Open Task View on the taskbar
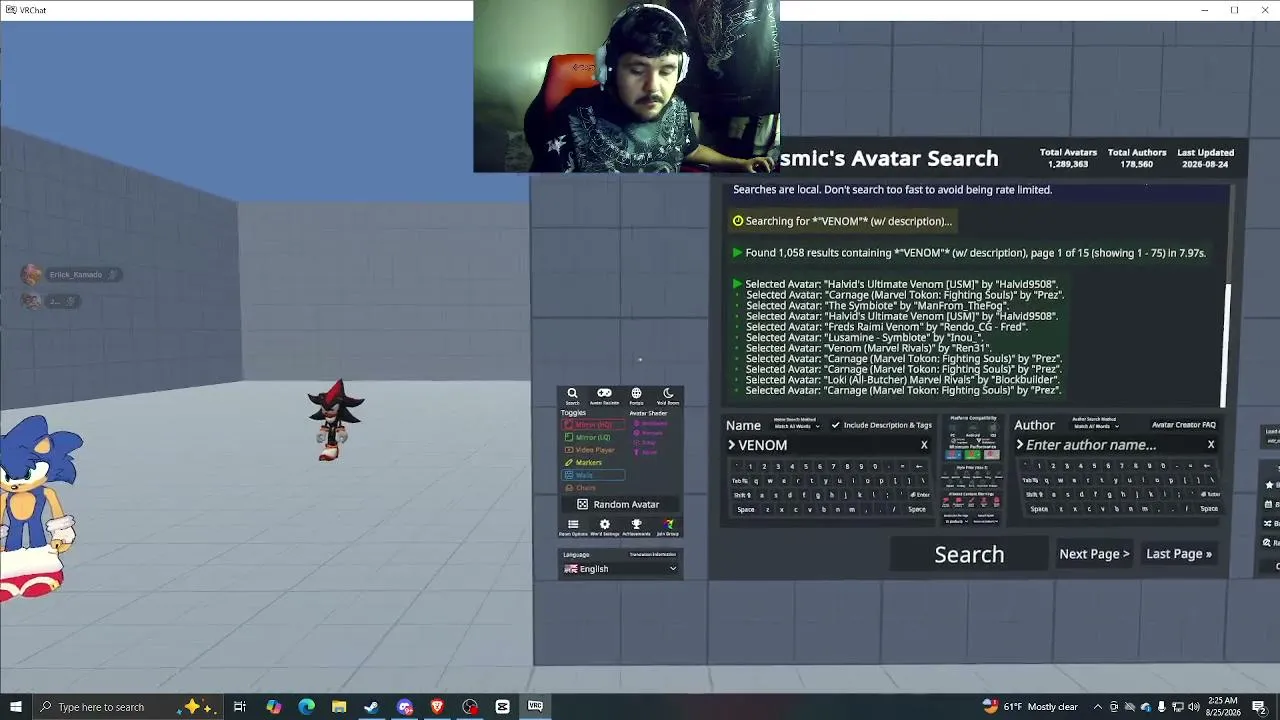Screen dimensions: 1280x720 (240, 707)
